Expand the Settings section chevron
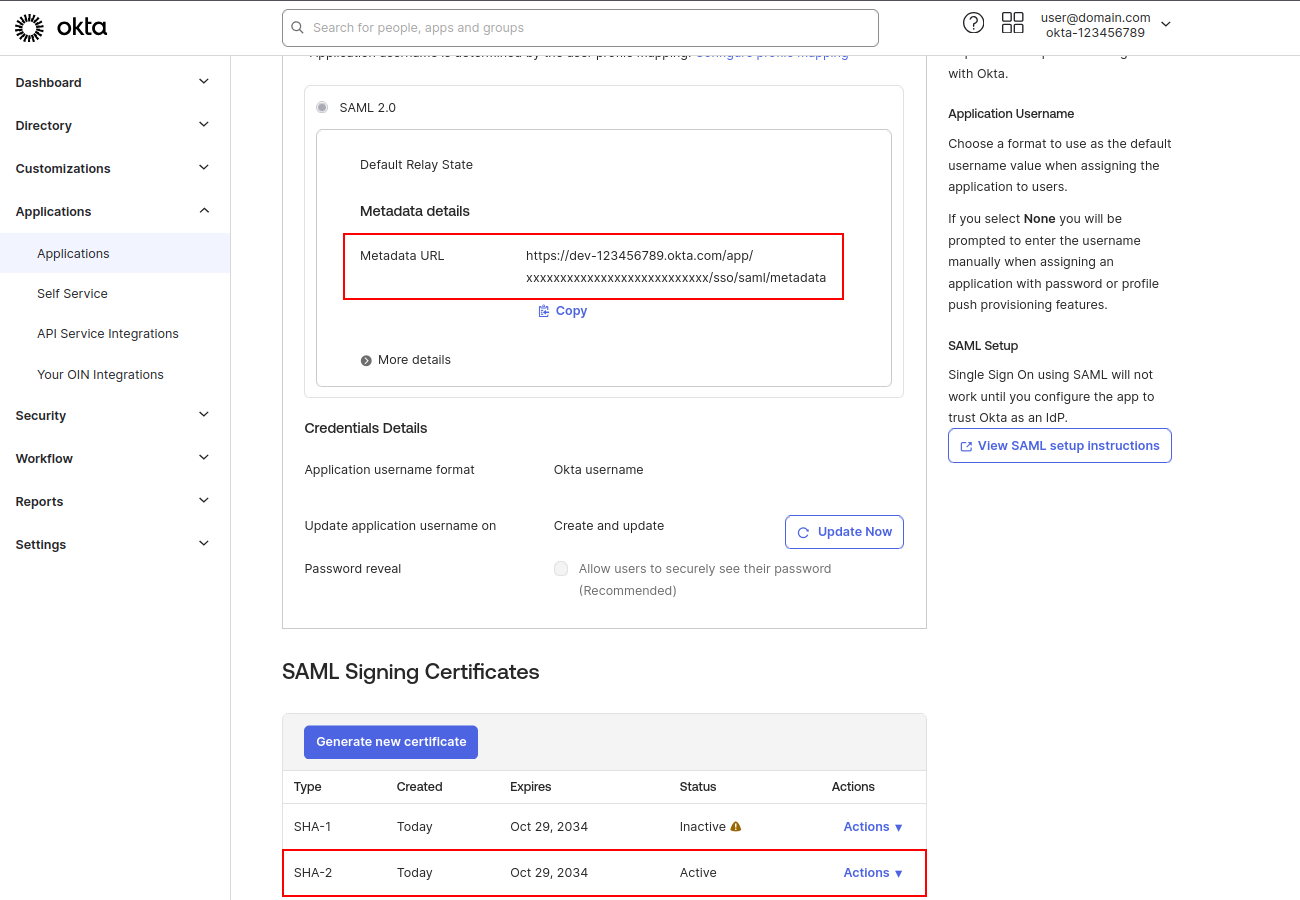 [x=204, y=544]
